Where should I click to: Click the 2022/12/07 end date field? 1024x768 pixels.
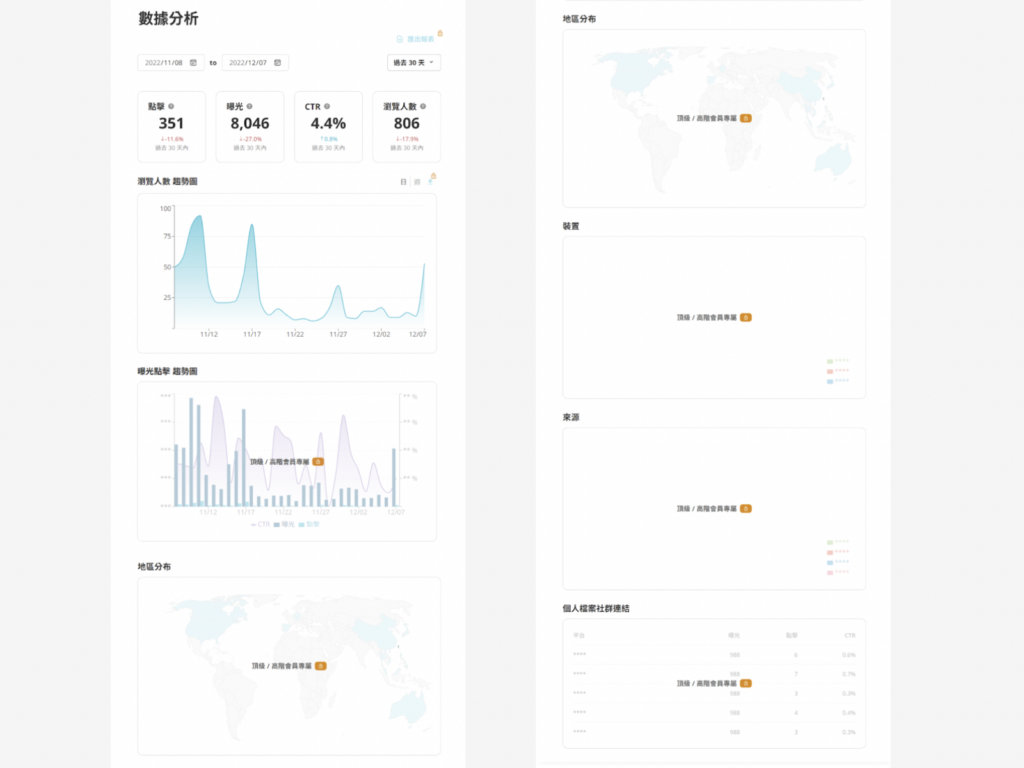[x=248, y=63]
